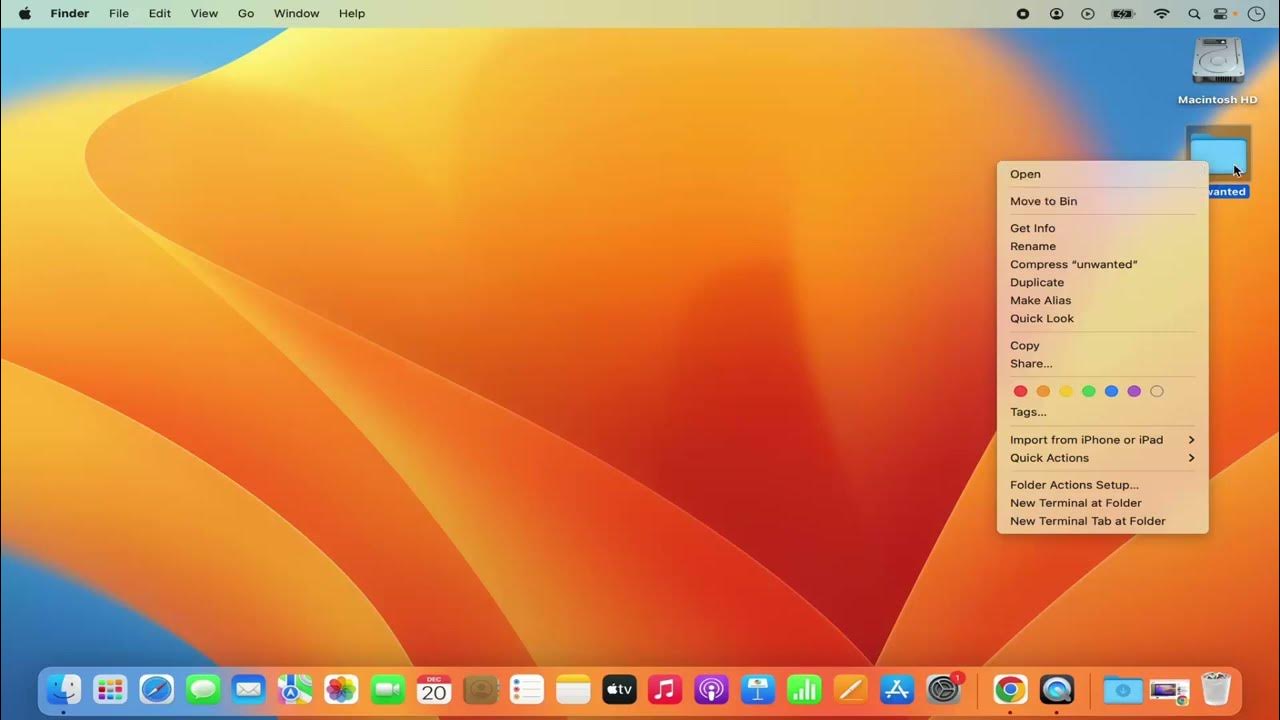This screenshot has height=720, width=1280.
Task: Choose Make Alias
Action: [1102, 300]
